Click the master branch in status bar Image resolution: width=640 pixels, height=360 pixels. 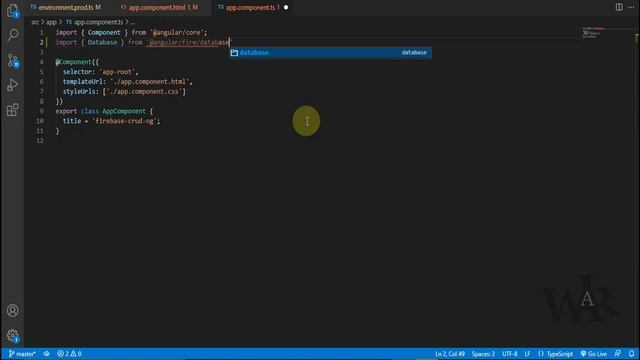(x=22, y=354)
